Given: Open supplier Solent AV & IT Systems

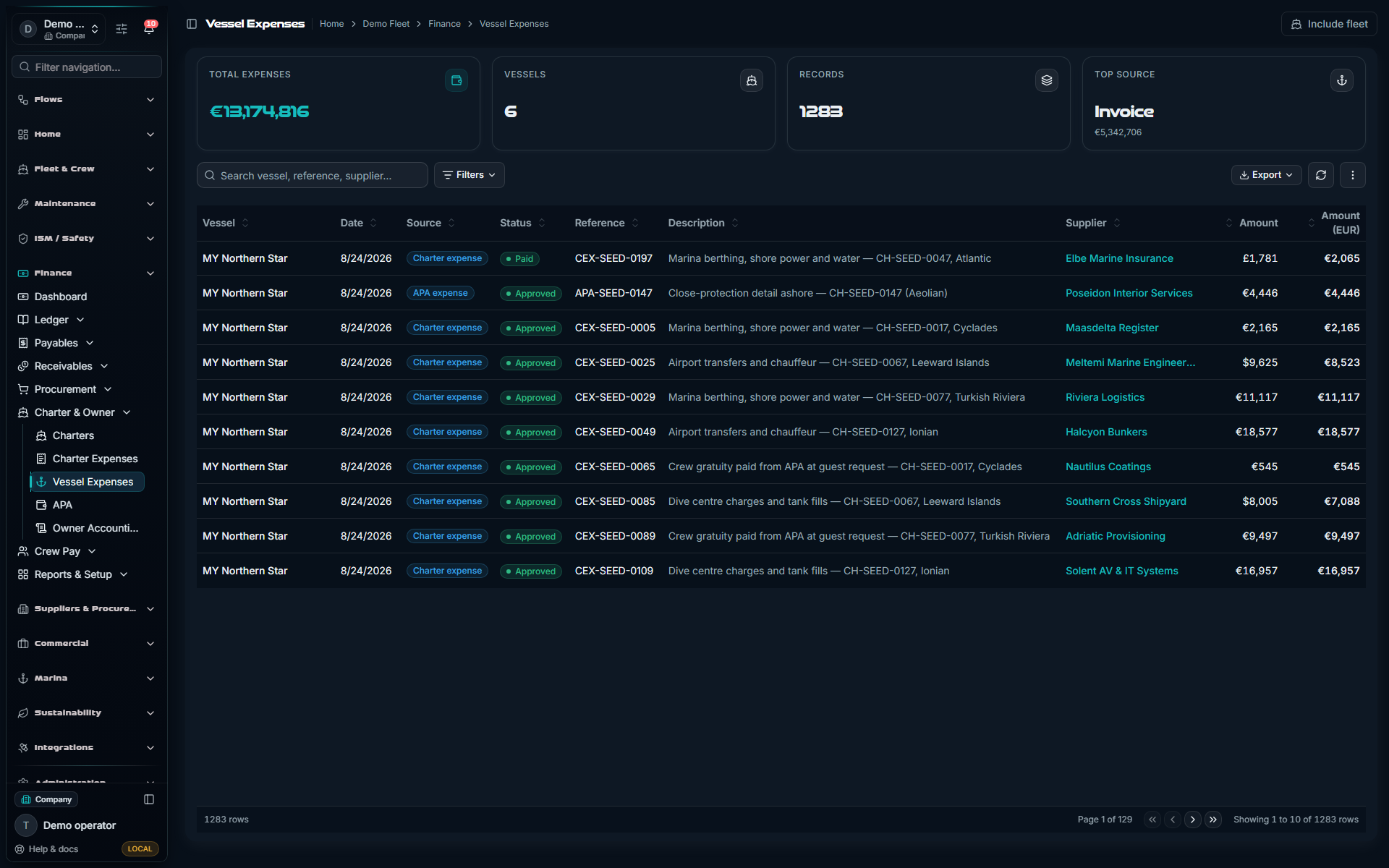Looking at the screenshot, I should point(1121,571).
